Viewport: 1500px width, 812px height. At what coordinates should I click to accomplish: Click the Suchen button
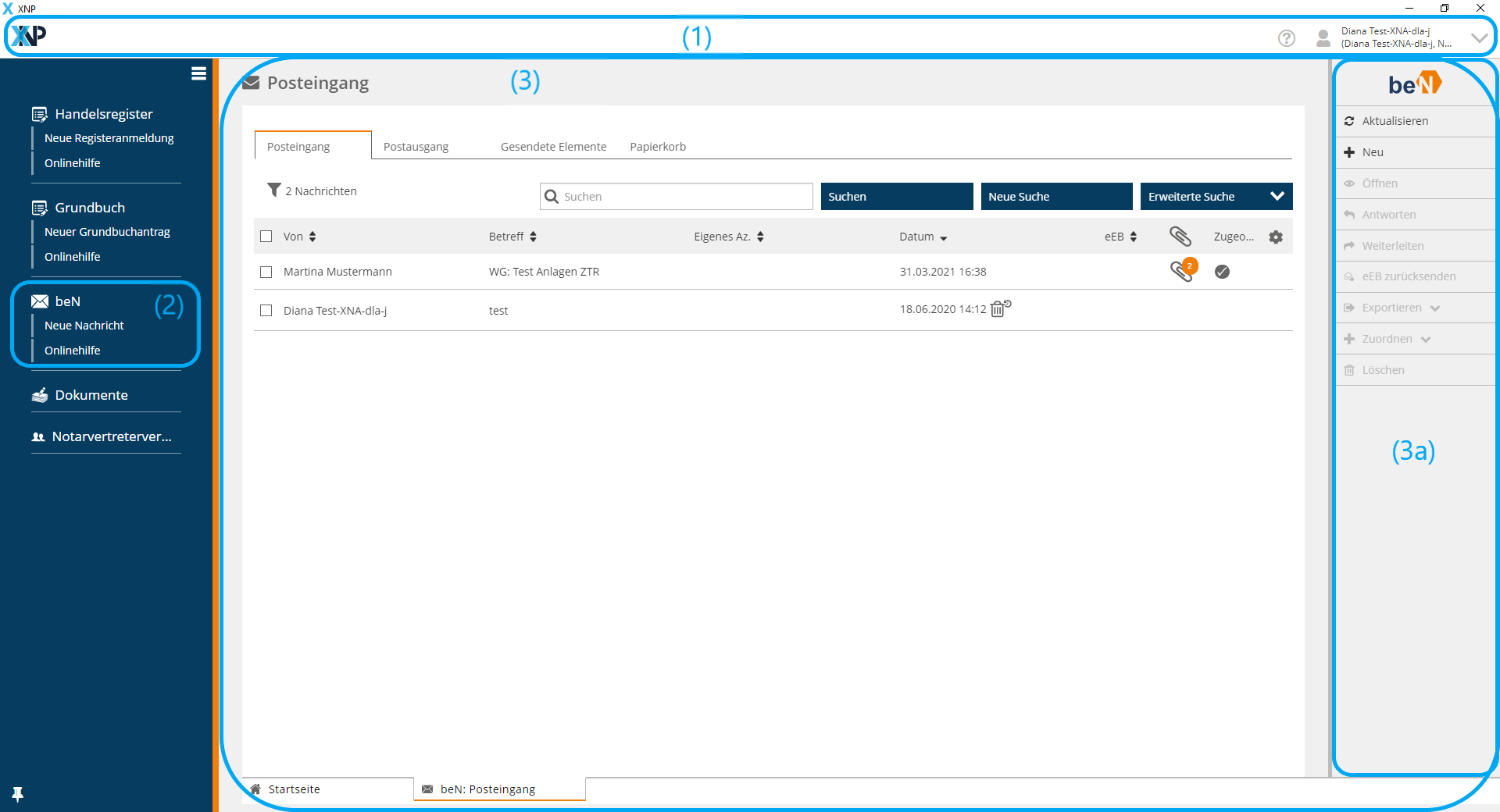click(x=897, y=197)
